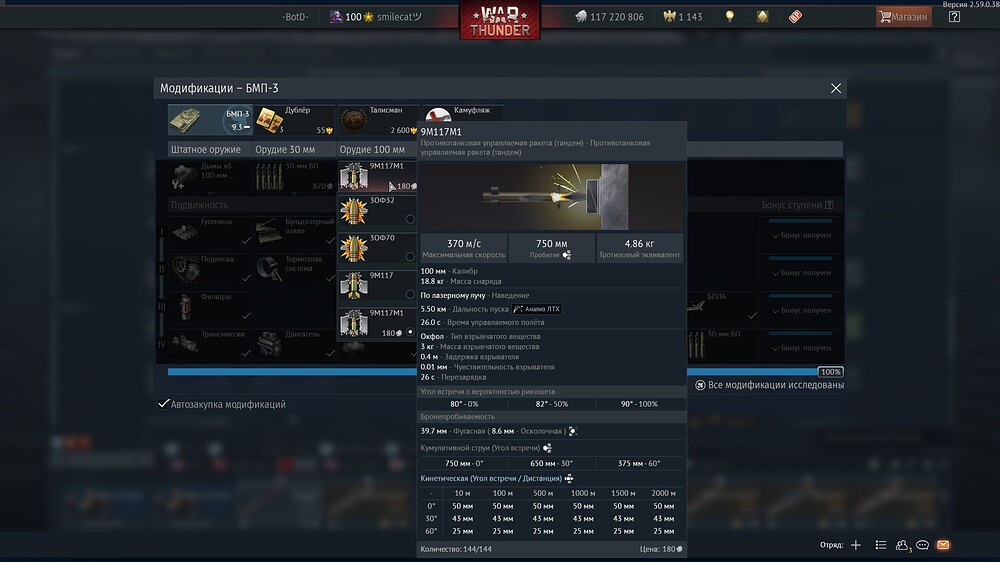Toggle Автозакупка модификаций checkbox
1000x562 pixels.
(x=164, y=404)
